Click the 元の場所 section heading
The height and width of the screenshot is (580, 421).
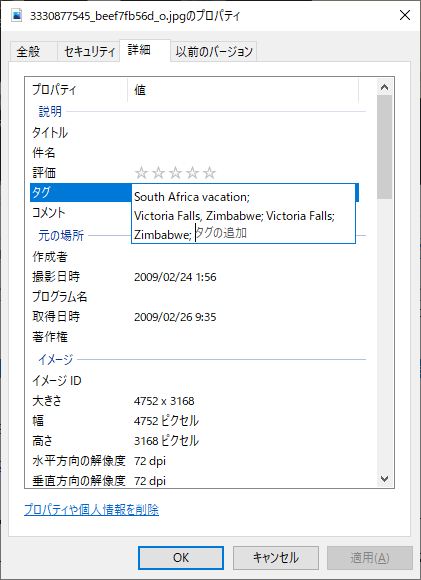tap(61, 235)
